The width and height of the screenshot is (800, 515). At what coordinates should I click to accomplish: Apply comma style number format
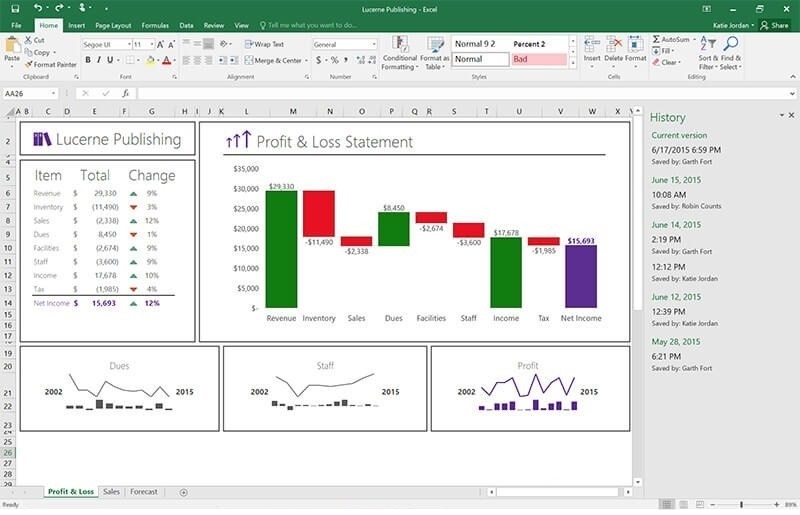click(346, 60)
